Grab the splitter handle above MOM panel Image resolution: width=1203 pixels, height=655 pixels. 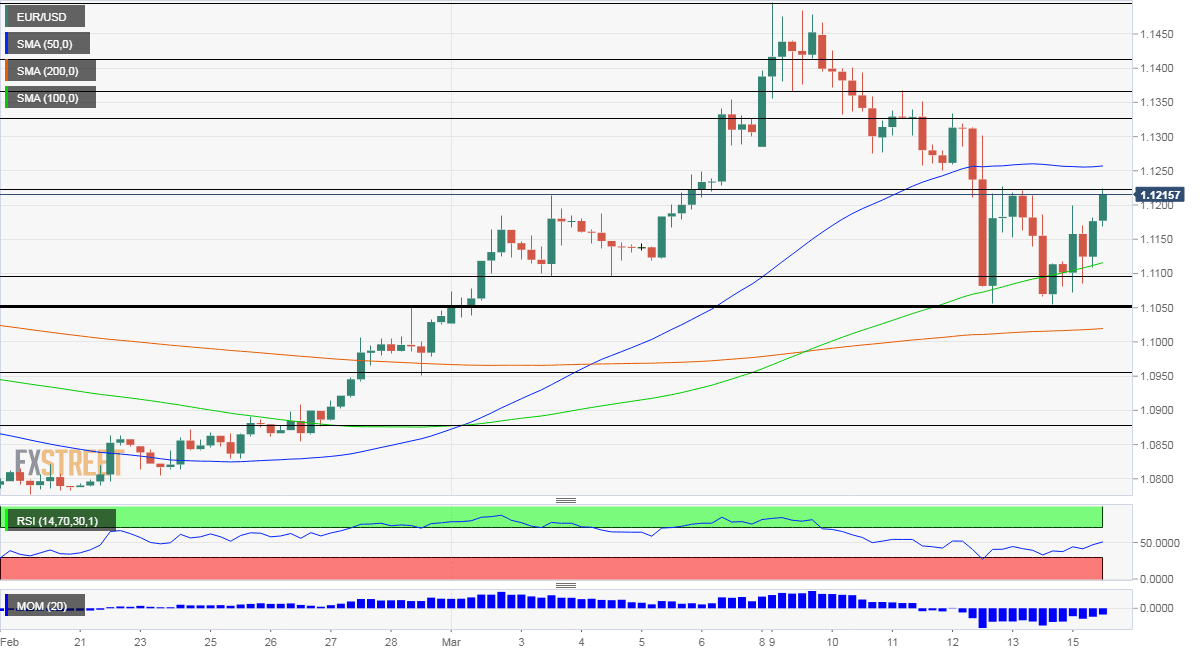click(566, 586)
